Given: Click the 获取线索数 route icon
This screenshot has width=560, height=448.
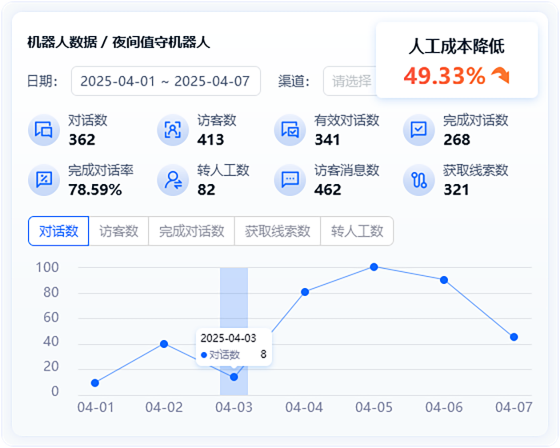Looking at the screenshot, I should point(419,180).
